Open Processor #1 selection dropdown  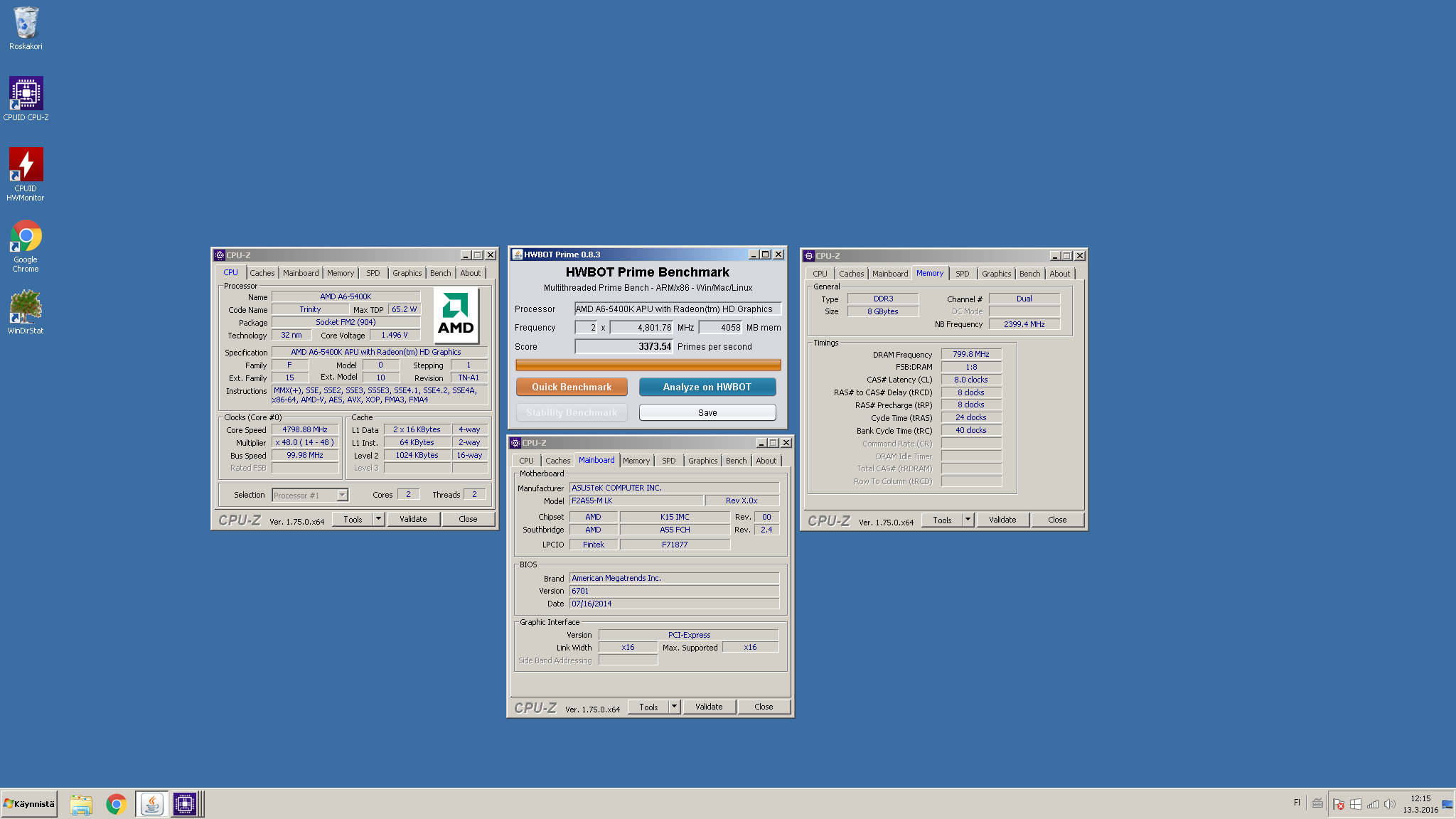pos(310,496)
